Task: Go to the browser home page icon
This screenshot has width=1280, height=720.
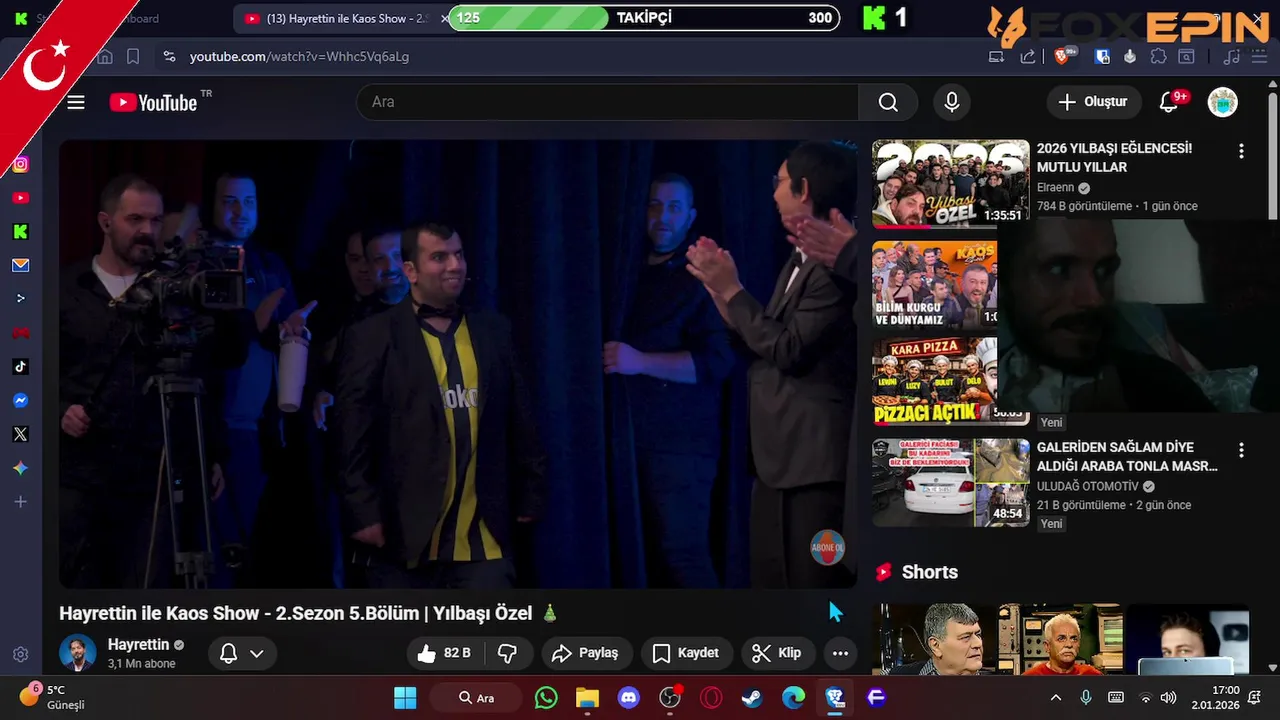Action: click(105, 56)
